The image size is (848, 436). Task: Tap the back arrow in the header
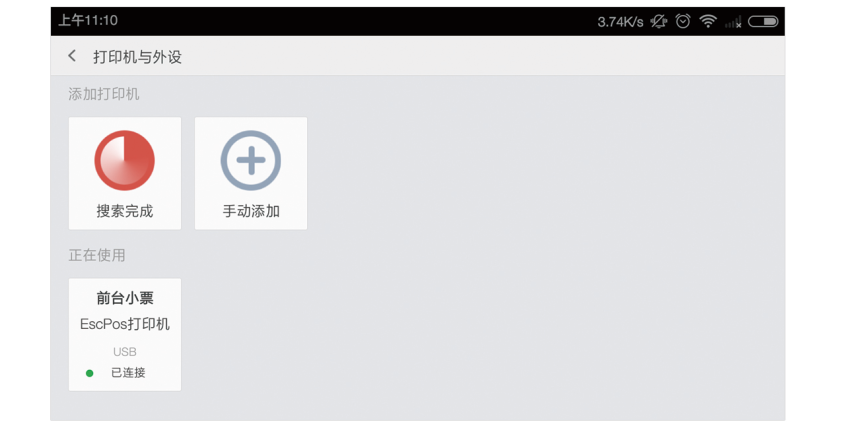(x=72, y=56)
